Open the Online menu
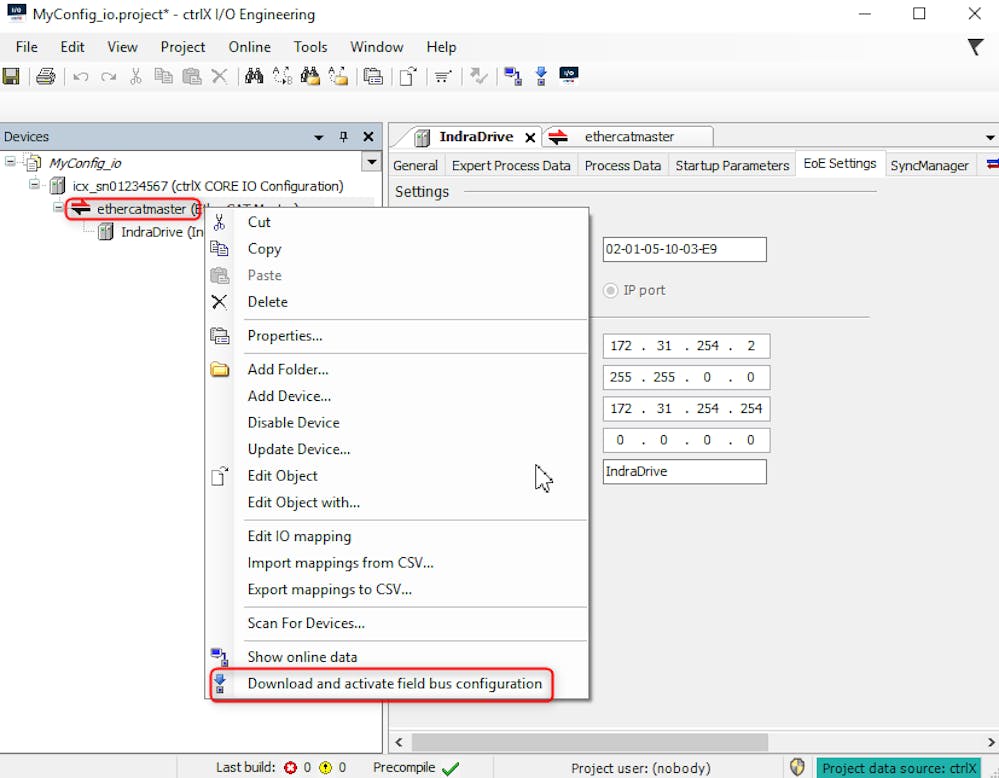This screenshot has height=778, width=999. click(250, 47)
